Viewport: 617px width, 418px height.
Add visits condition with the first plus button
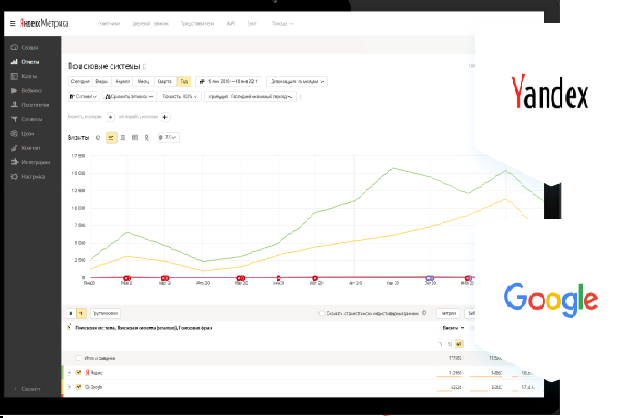coord(111,117)
